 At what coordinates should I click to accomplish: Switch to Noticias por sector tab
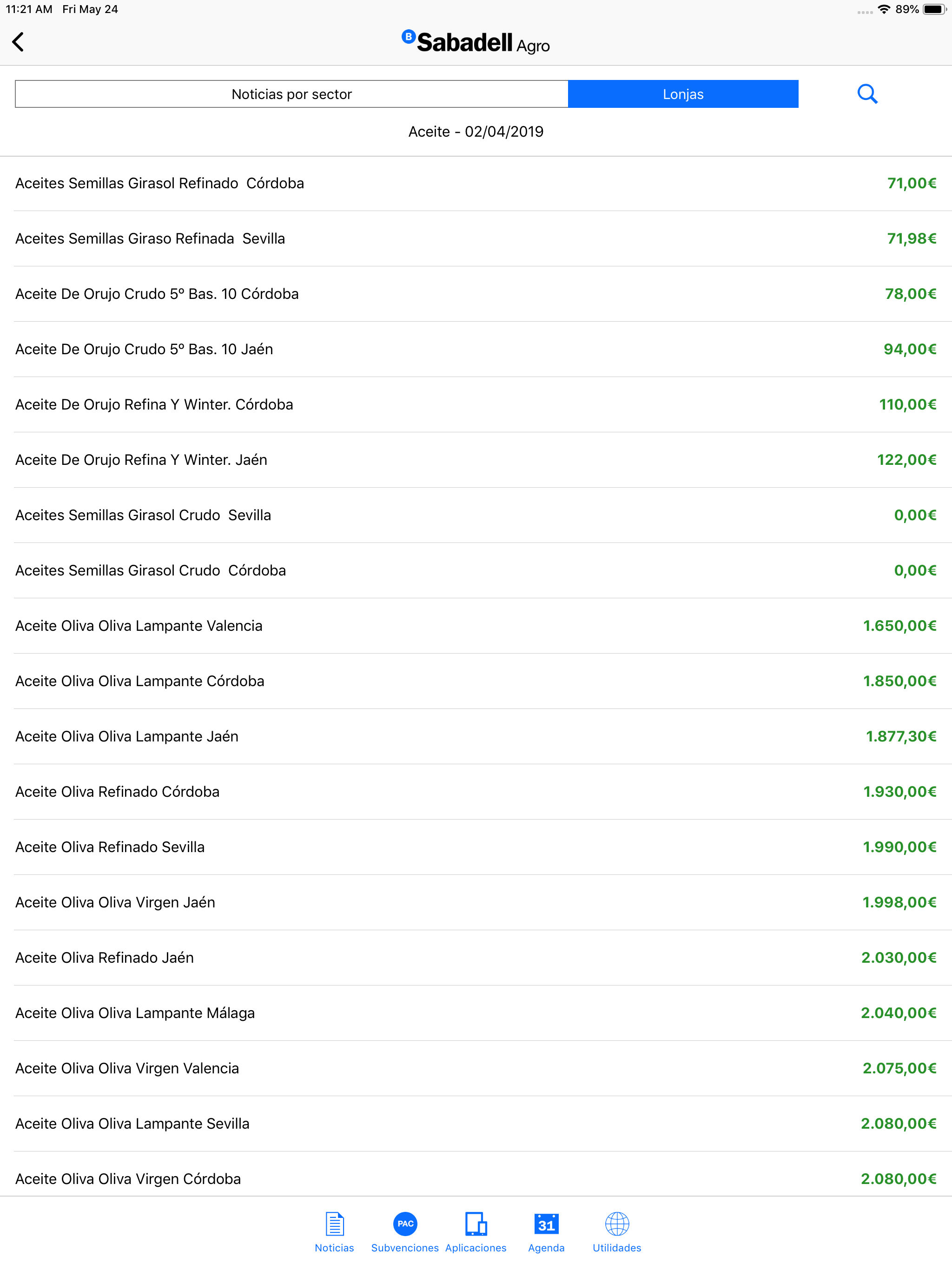[291, 94]
